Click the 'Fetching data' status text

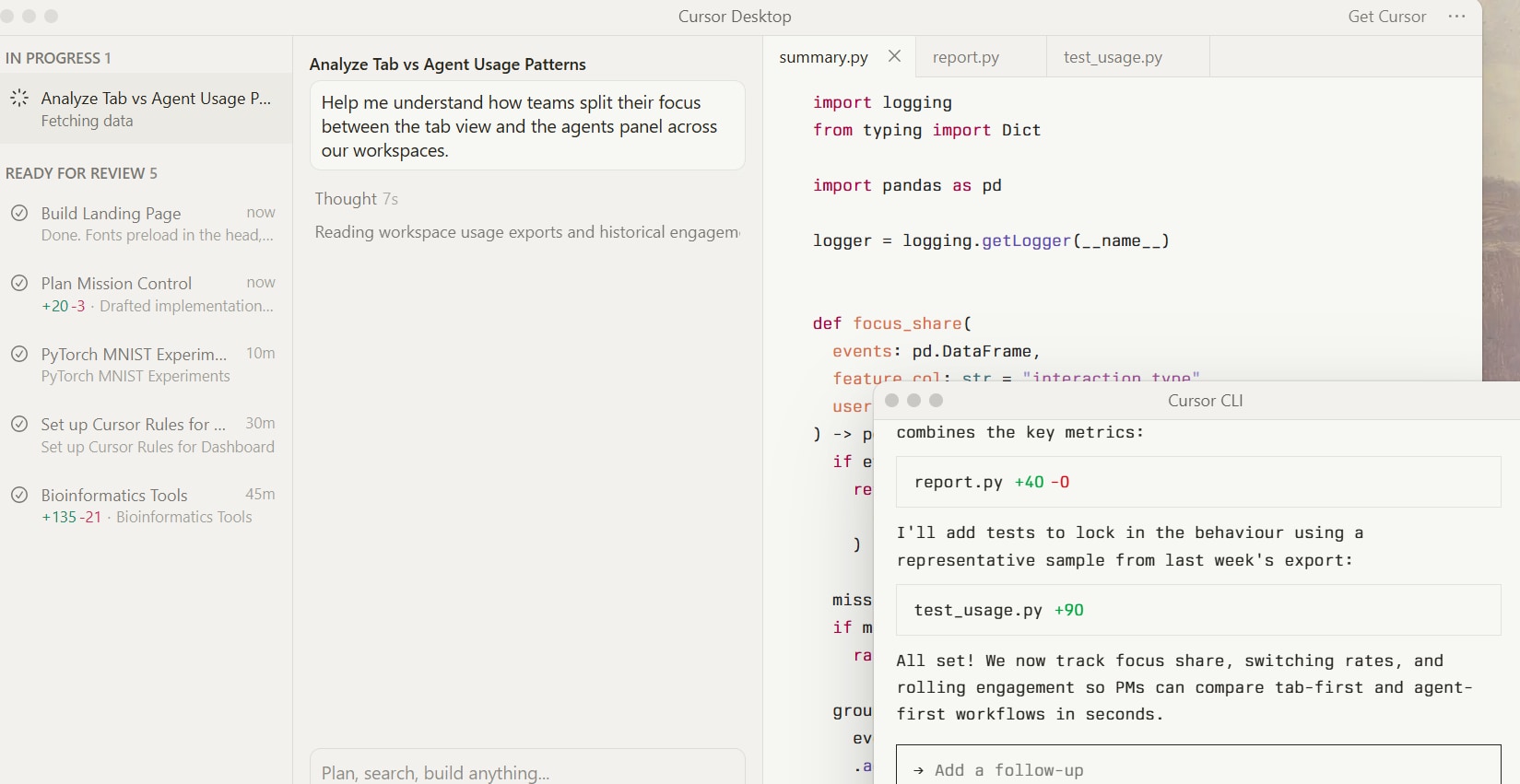[87, 121]
